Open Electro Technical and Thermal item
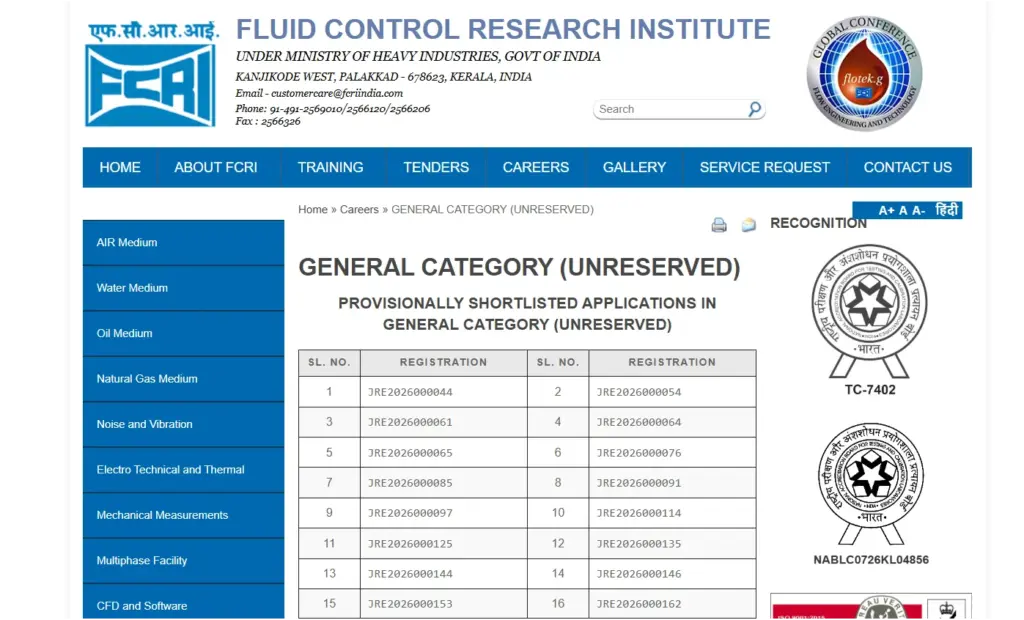This screenshot has width=1024, height=620. click(x=184, y=470)
